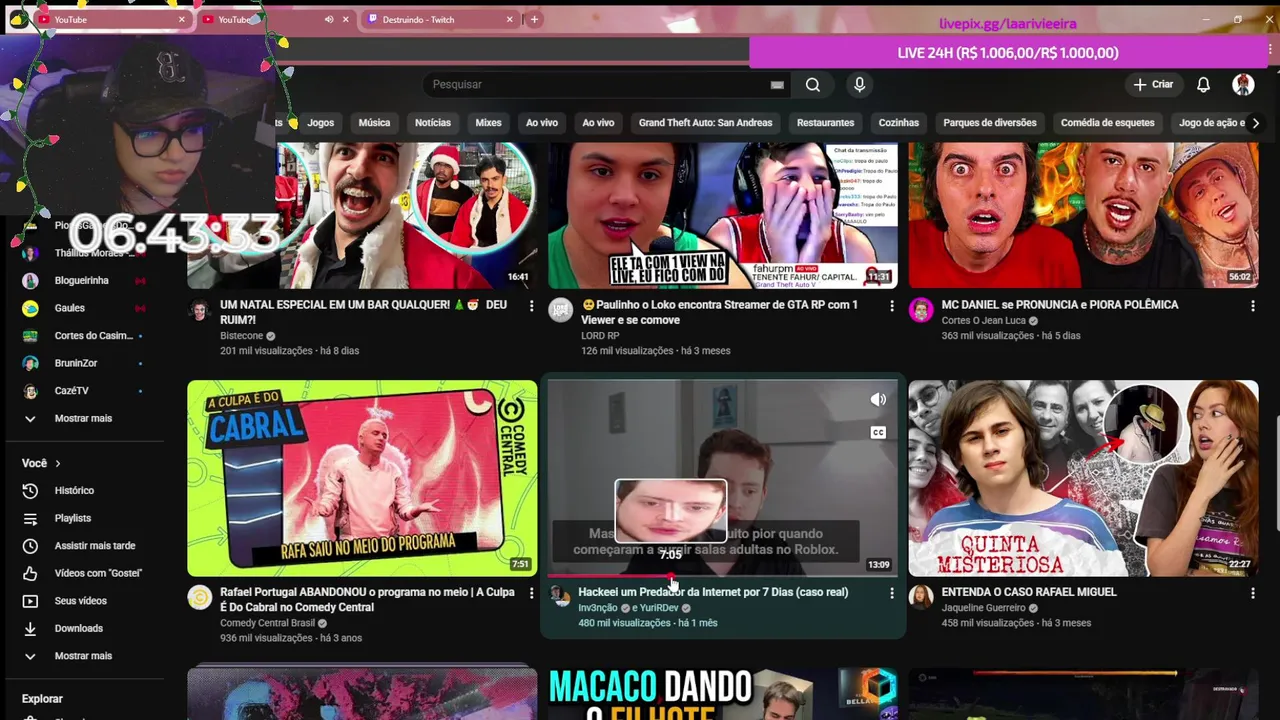
Task: Play A Culpa é do Cabral thumbnail
Action: click(x=362, y=478)
